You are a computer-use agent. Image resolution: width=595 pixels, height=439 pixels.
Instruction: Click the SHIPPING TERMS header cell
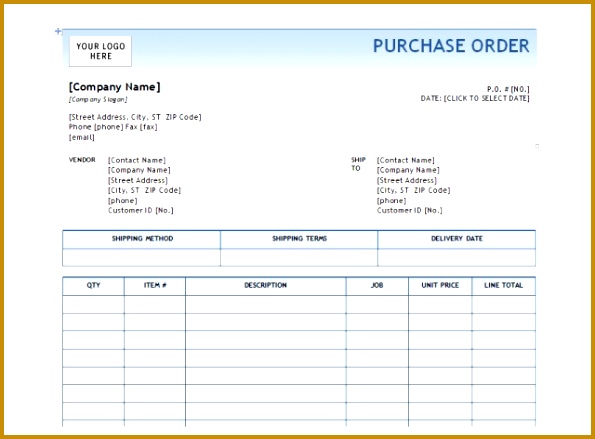coord(299,239)
